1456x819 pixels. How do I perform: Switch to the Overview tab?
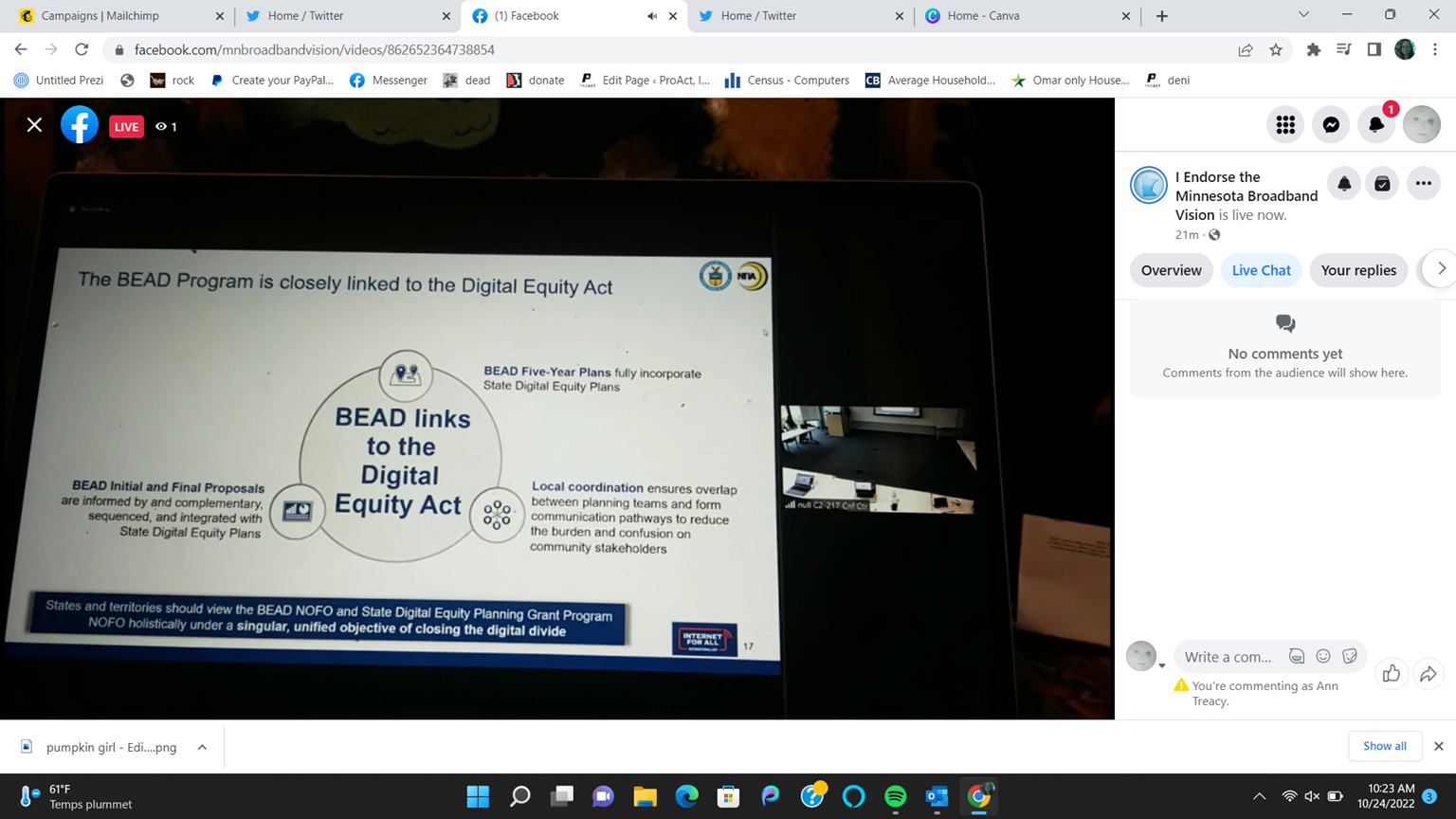tap(1171, 270)
